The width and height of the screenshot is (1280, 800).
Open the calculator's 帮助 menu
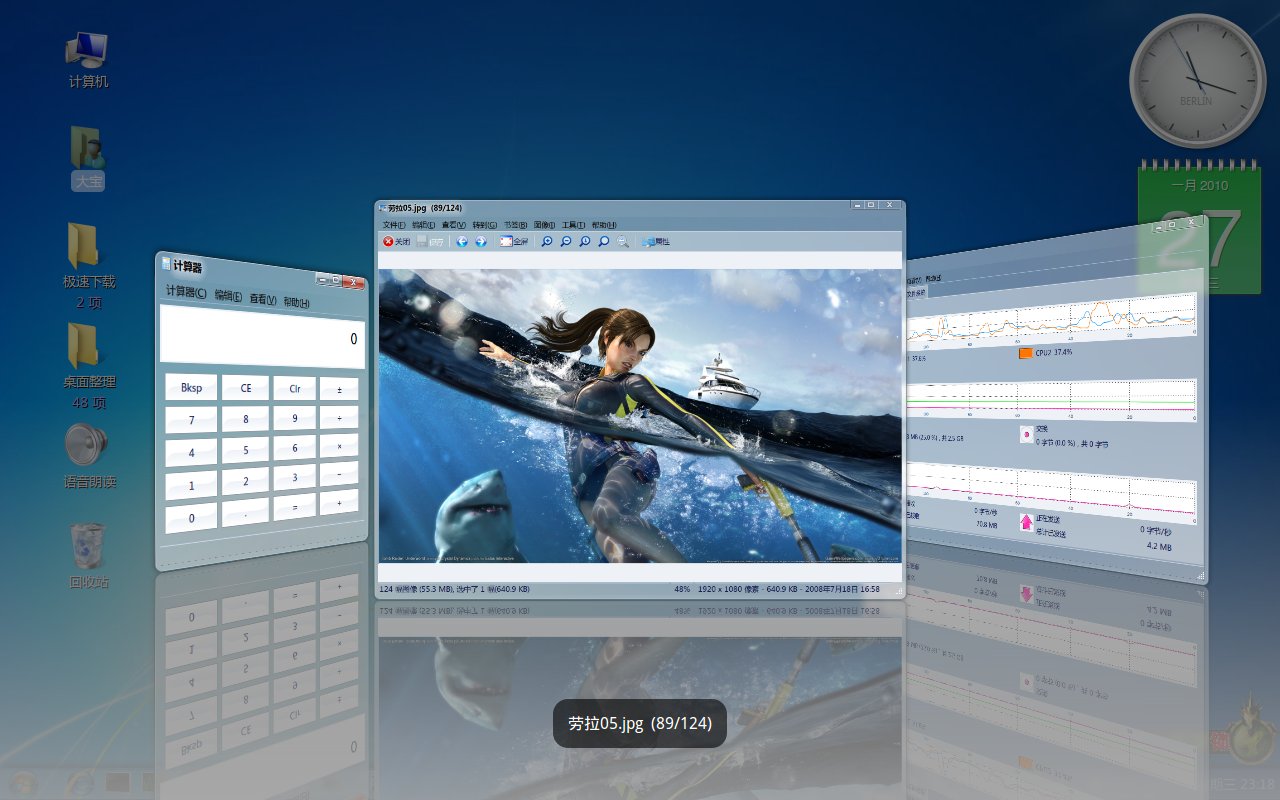[296, 302]
